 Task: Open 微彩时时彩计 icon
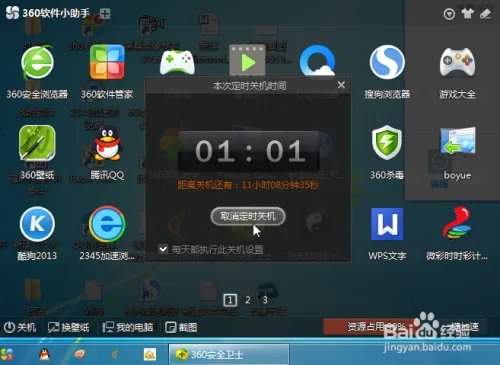(x=457, y=223)
